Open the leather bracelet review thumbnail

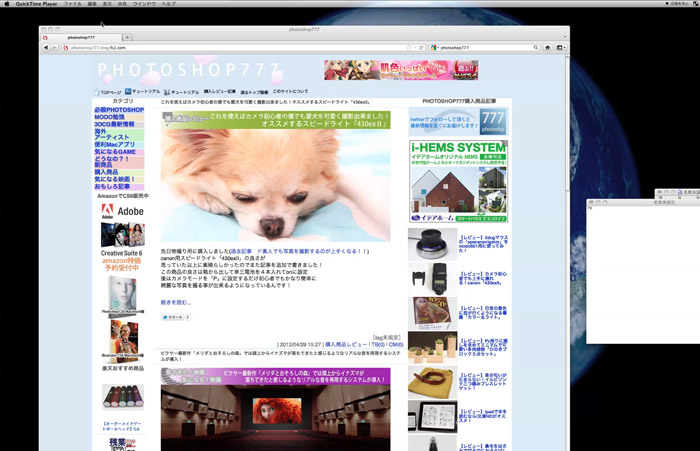click(432, 383)
